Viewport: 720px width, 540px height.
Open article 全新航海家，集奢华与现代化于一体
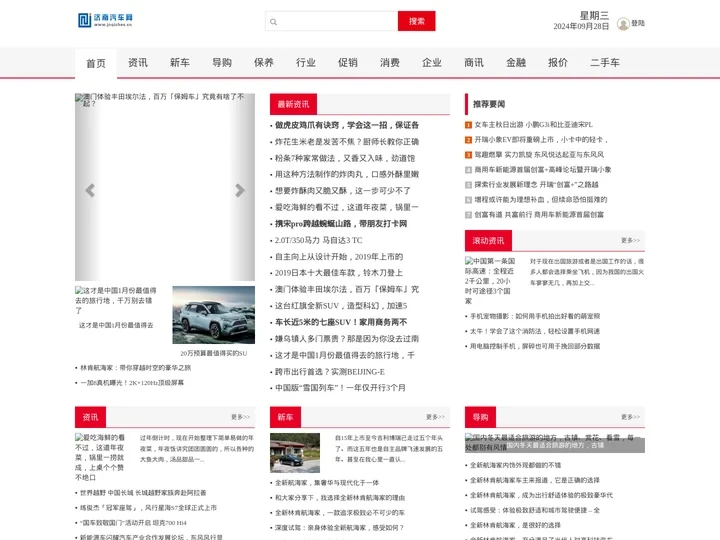pos(327,483)
